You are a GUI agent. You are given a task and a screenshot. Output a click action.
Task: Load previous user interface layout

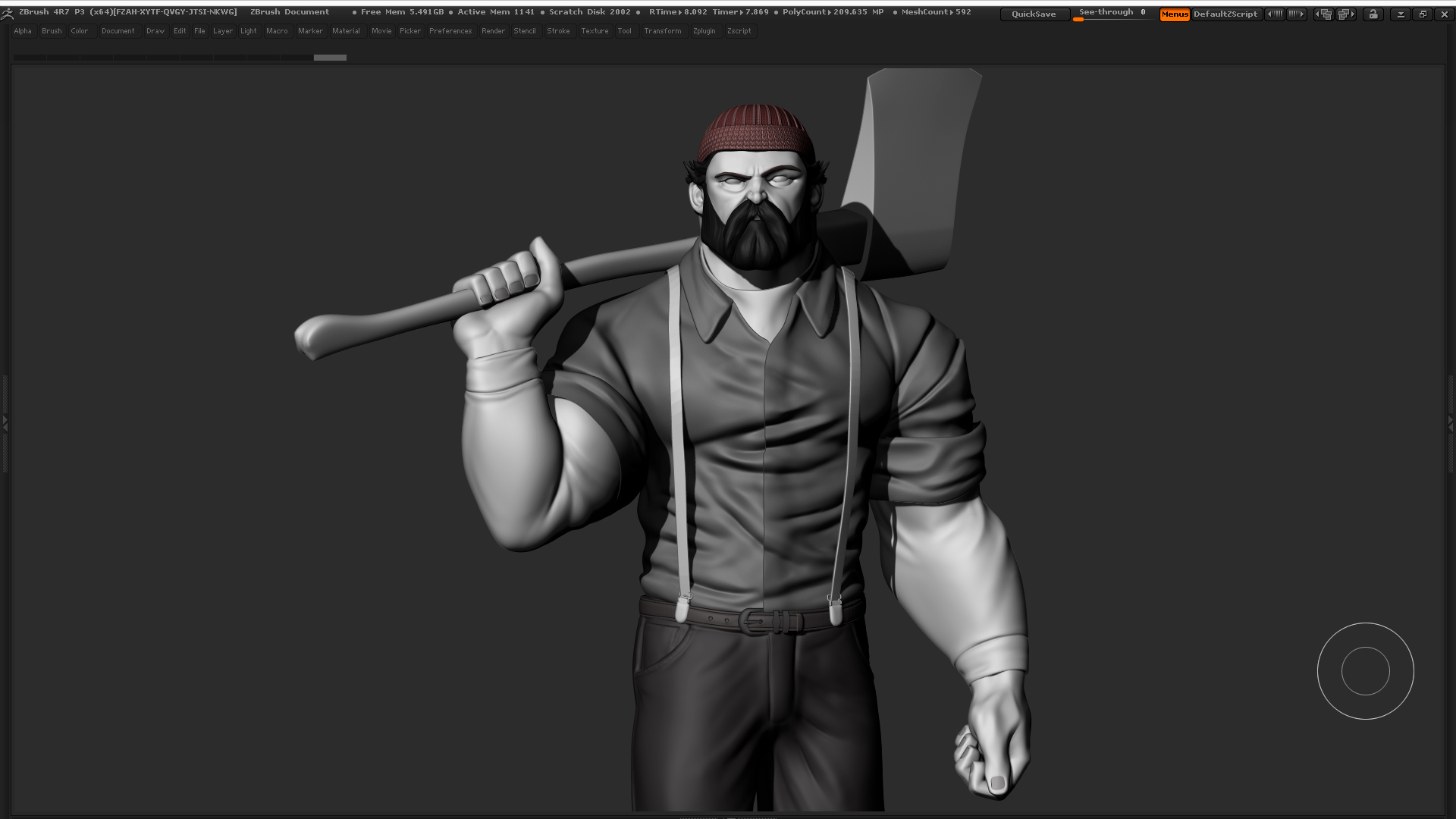coord(1324,14)
